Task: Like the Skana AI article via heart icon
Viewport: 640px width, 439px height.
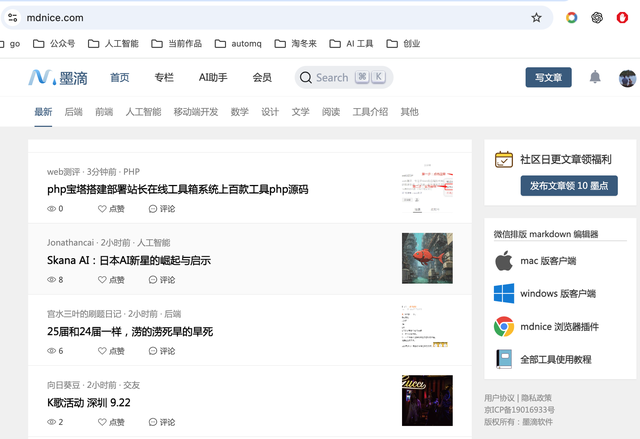Action: [x=102, y=279]
